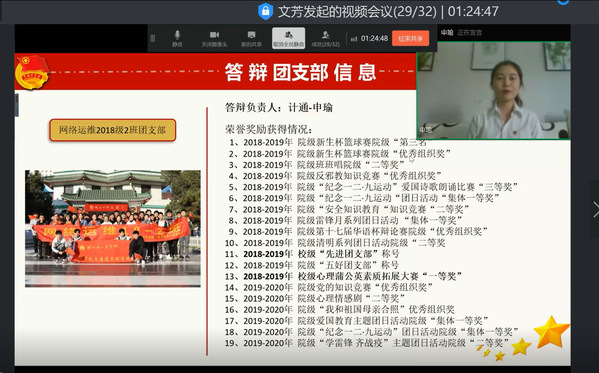Screen dimensions: 599x373
Task: Check the network signal strength icon
Action: 354,39
